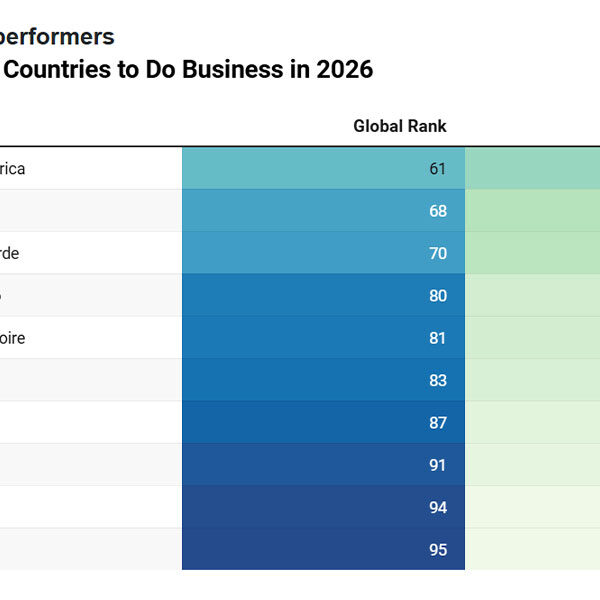Select the dark blue cell showing 94
Screen dimensions: 600x600
[323, 507]
